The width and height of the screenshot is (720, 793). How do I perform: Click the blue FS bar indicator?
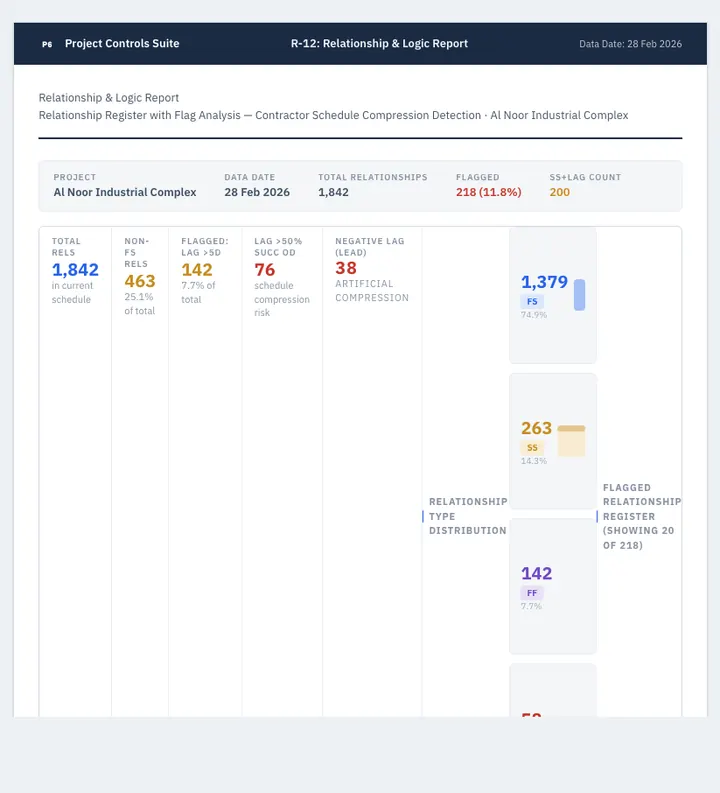[579, 294]
